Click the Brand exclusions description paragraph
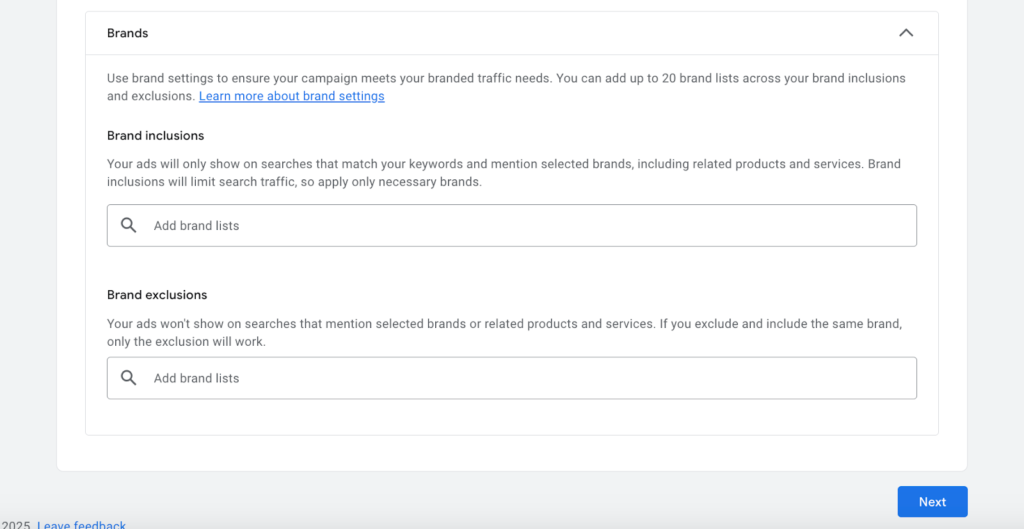The image size is (1024, 529). [x=500, y=333]
